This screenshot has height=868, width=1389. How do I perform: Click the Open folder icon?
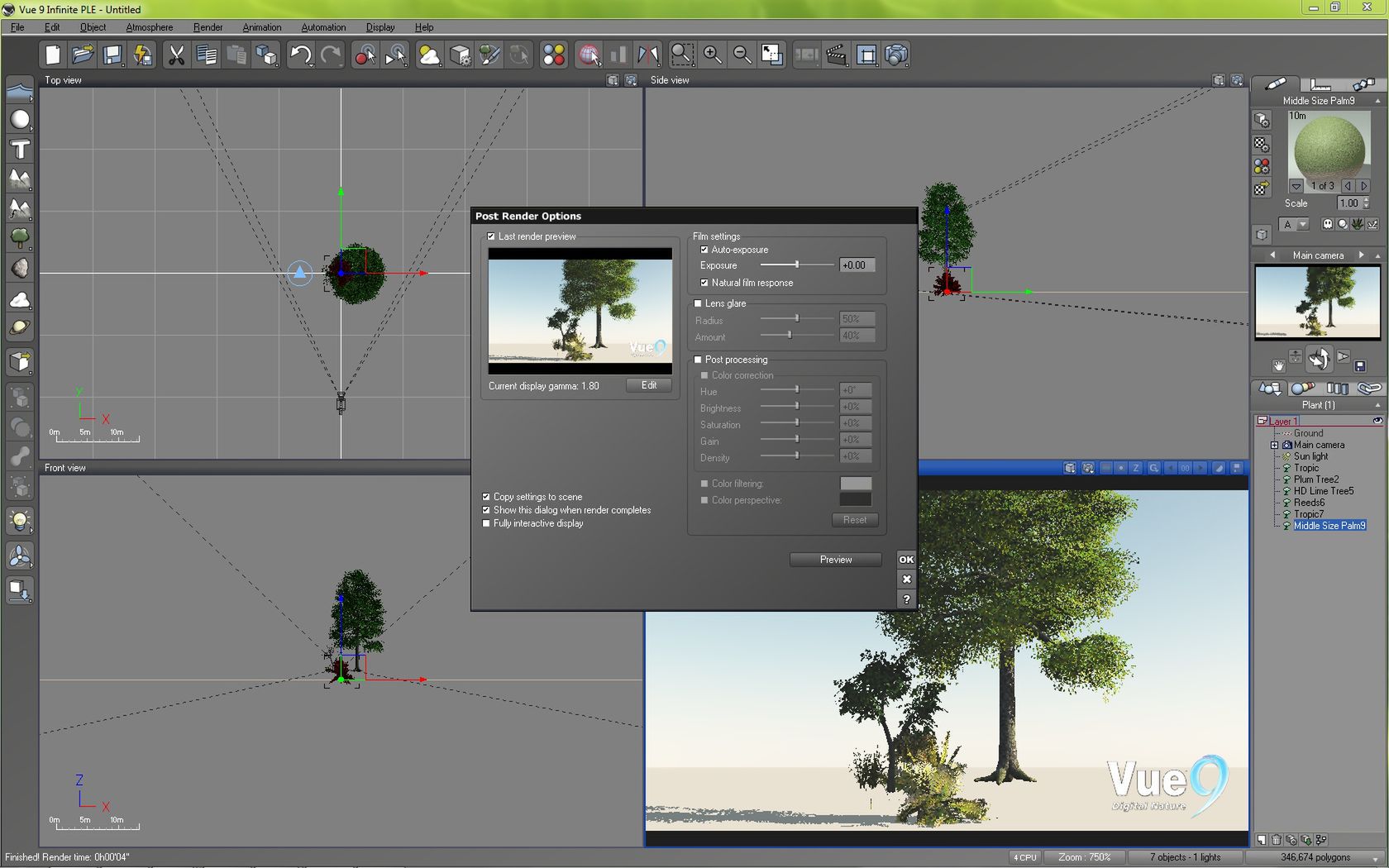pyautogui.click(x=82, y=55)
